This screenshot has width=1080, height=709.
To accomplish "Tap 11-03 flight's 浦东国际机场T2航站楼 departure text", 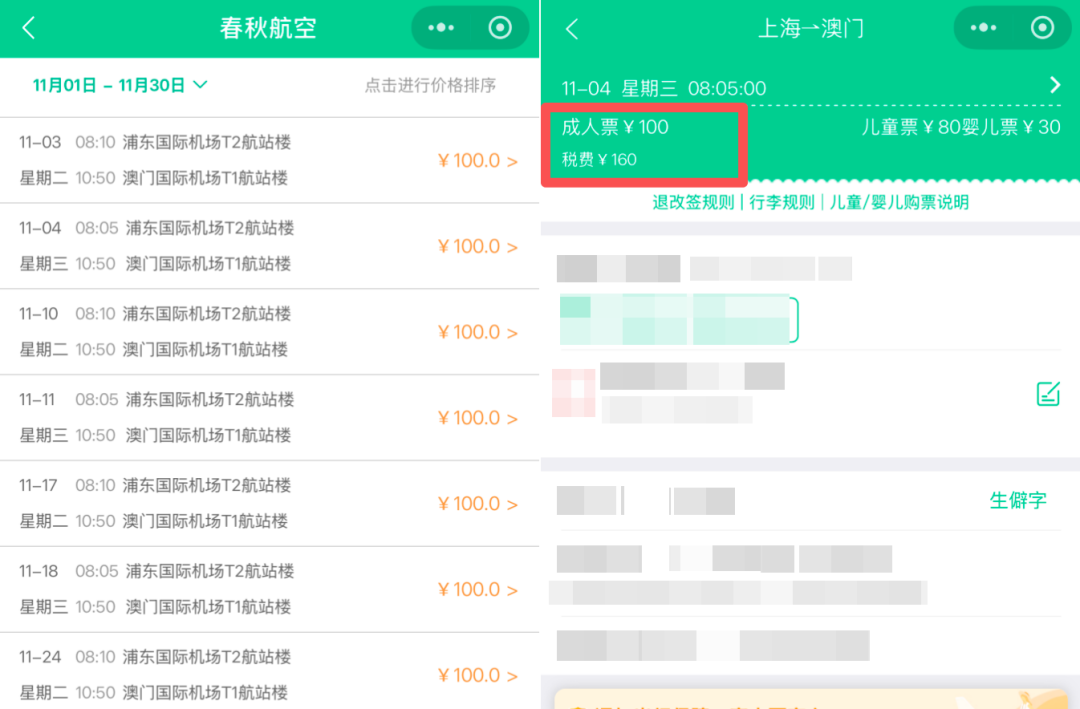I will (207, 142).
